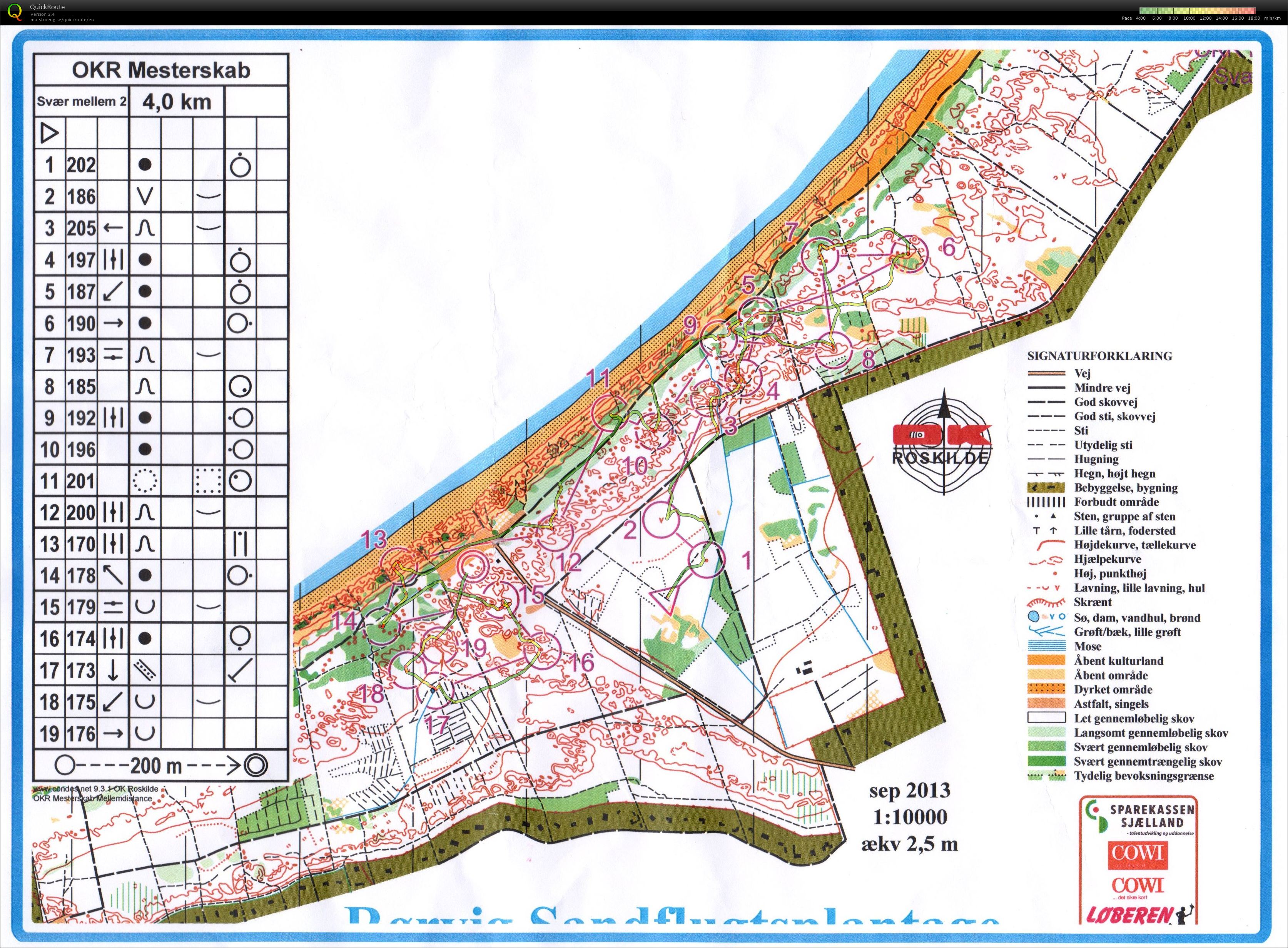Click the 'OKR Mesterskab' table title

click(161, 70)
